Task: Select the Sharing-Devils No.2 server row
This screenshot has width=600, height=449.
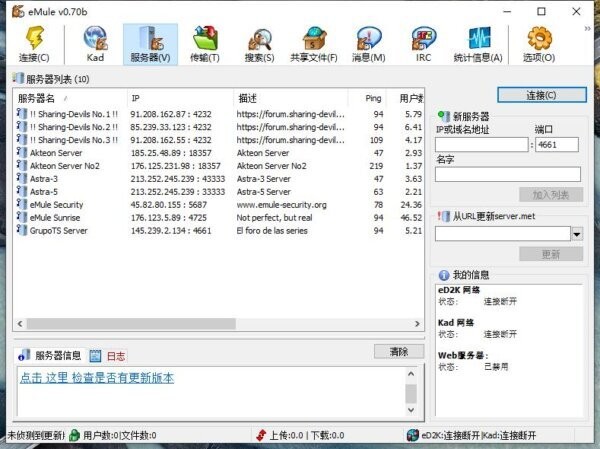Action: (219, 127)
